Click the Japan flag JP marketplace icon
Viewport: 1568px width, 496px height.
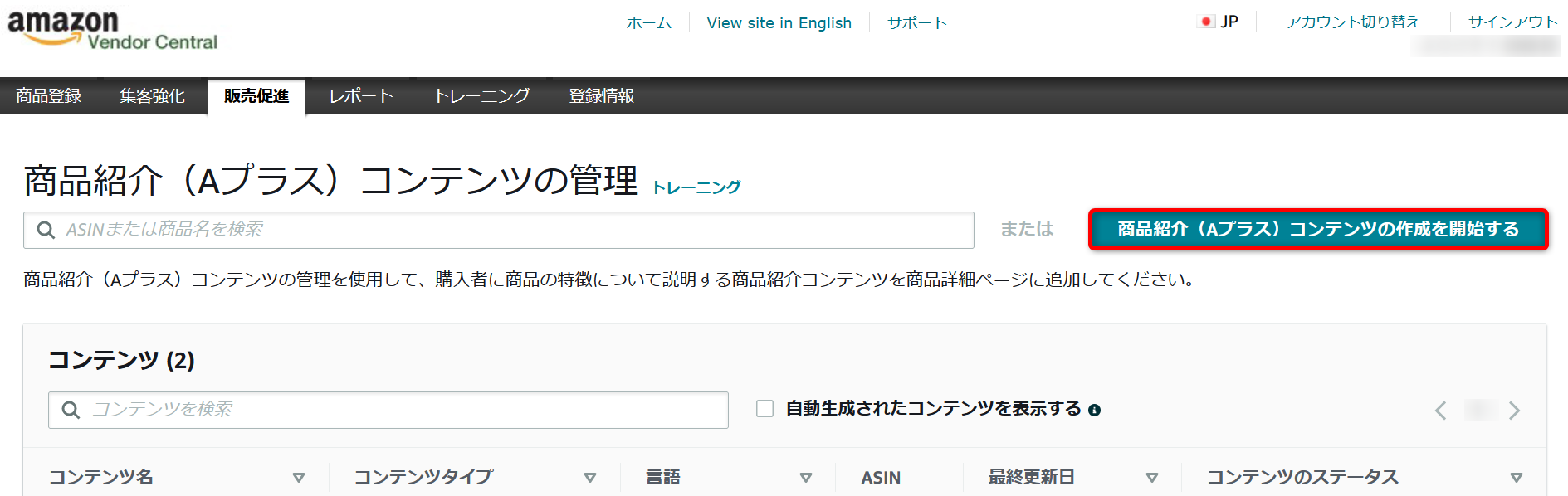pos(1206,22)
